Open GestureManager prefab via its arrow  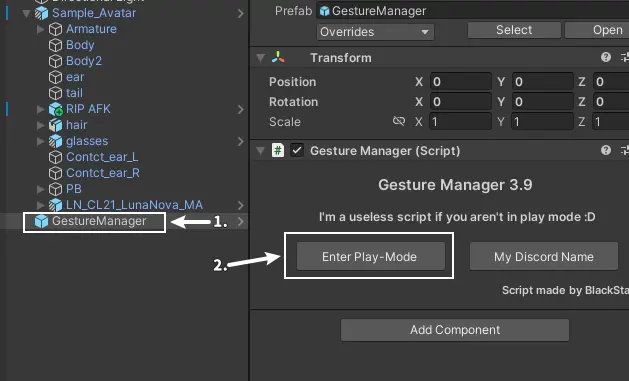pos(240,221)
